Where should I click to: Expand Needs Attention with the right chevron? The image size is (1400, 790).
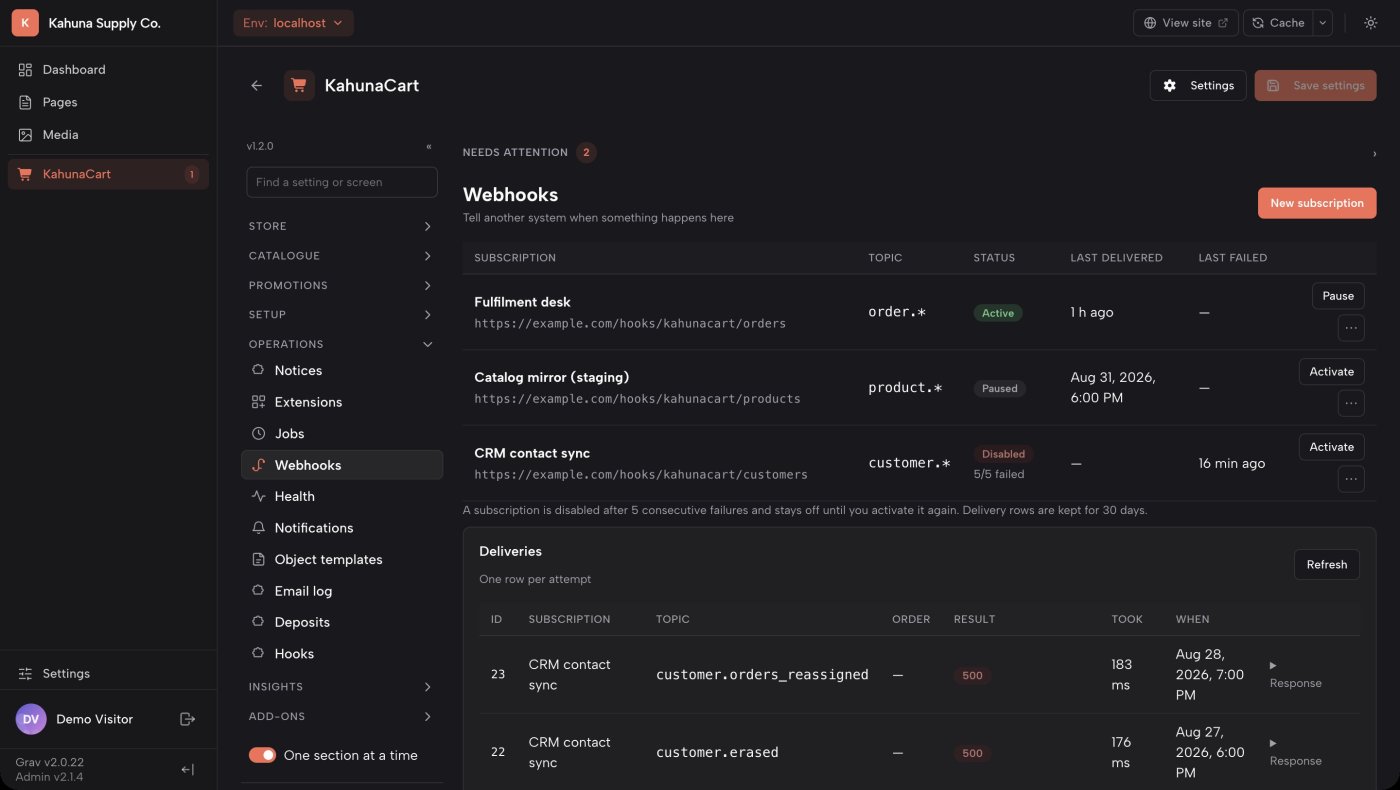[1374, 154]
